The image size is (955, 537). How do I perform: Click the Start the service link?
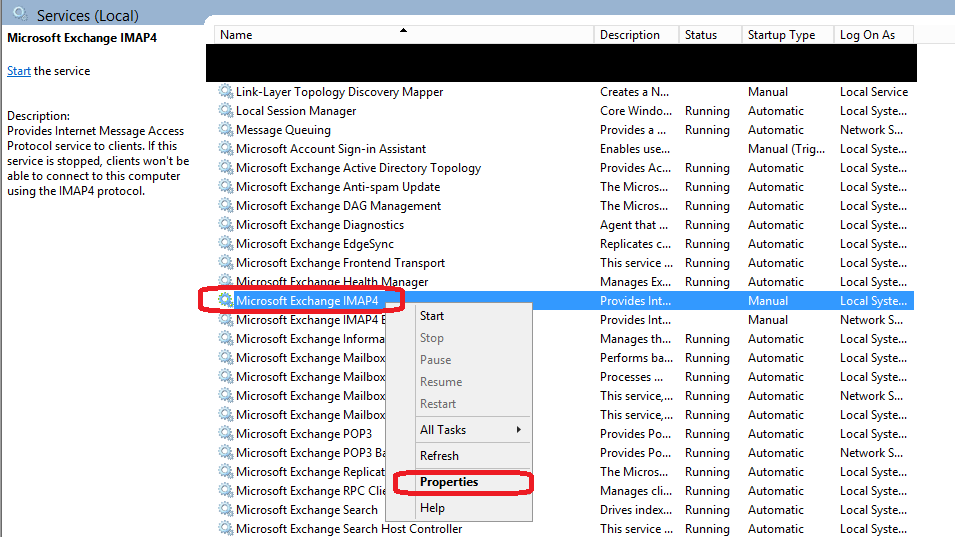tap(19, 71)
